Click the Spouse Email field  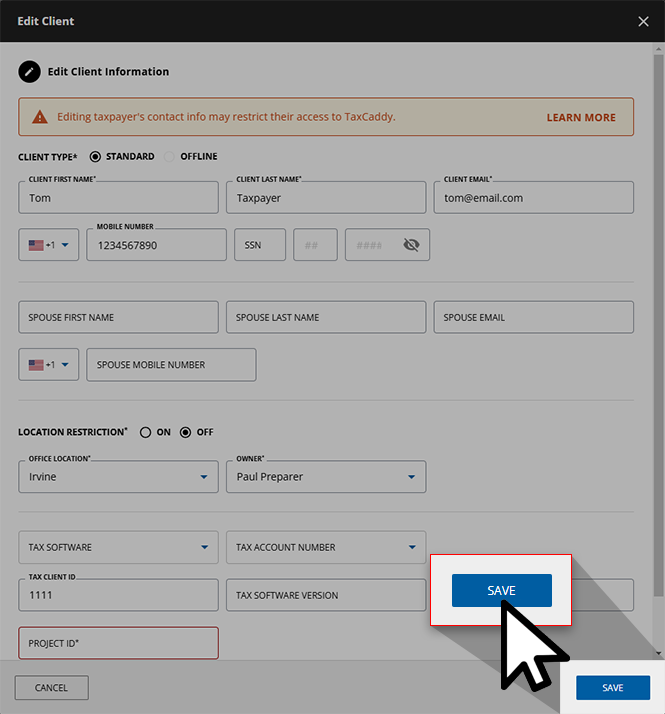[534, 317]
